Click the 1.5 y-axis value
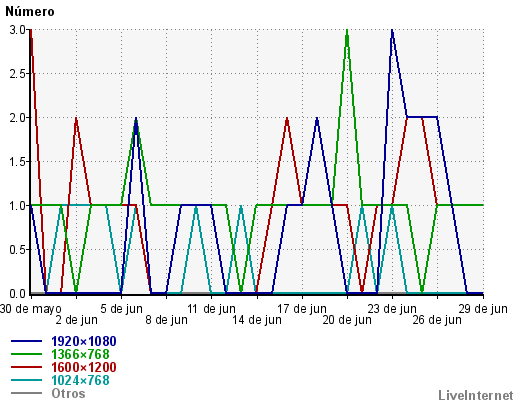This screenshot has width=520, height=405. pos(17,162)
